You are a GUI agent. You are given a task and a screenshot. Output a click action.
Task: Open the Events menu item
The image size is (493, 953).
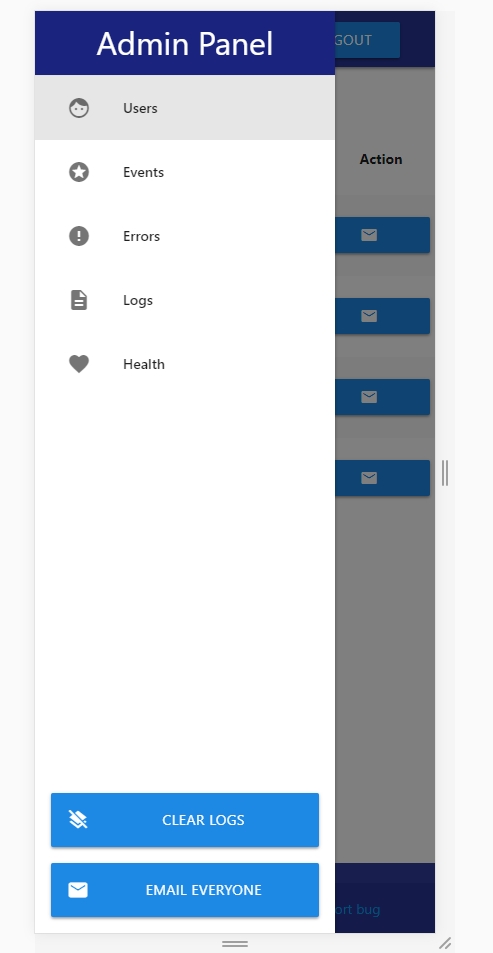(x=185, y=172)
